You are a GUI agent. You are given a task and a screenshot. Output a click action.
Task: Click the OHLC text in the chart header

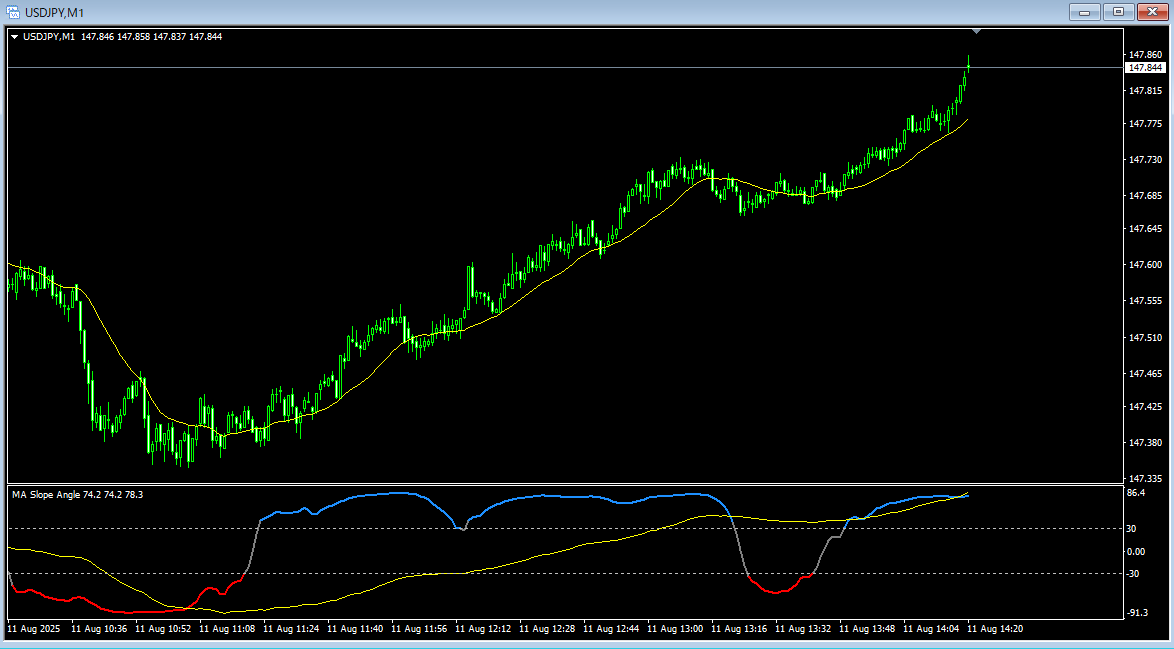tap(151, 37)
